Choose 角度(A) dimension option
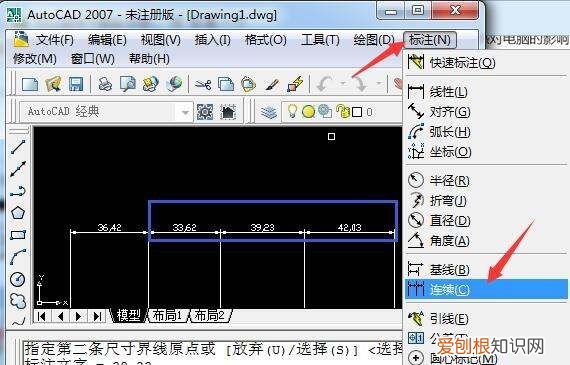This screenshot has width=570, height=365. coord(486,240)
